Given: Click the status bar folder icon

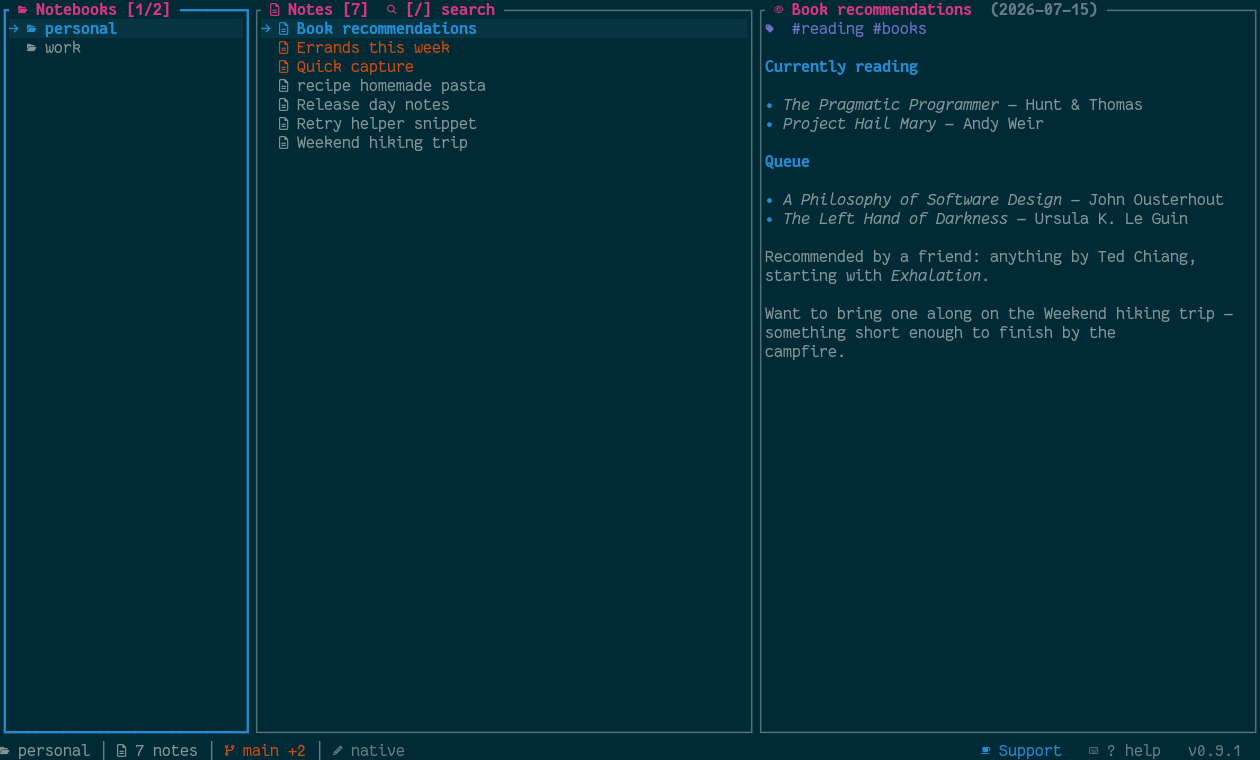Looking at the screenshot, I should point(5,750).
